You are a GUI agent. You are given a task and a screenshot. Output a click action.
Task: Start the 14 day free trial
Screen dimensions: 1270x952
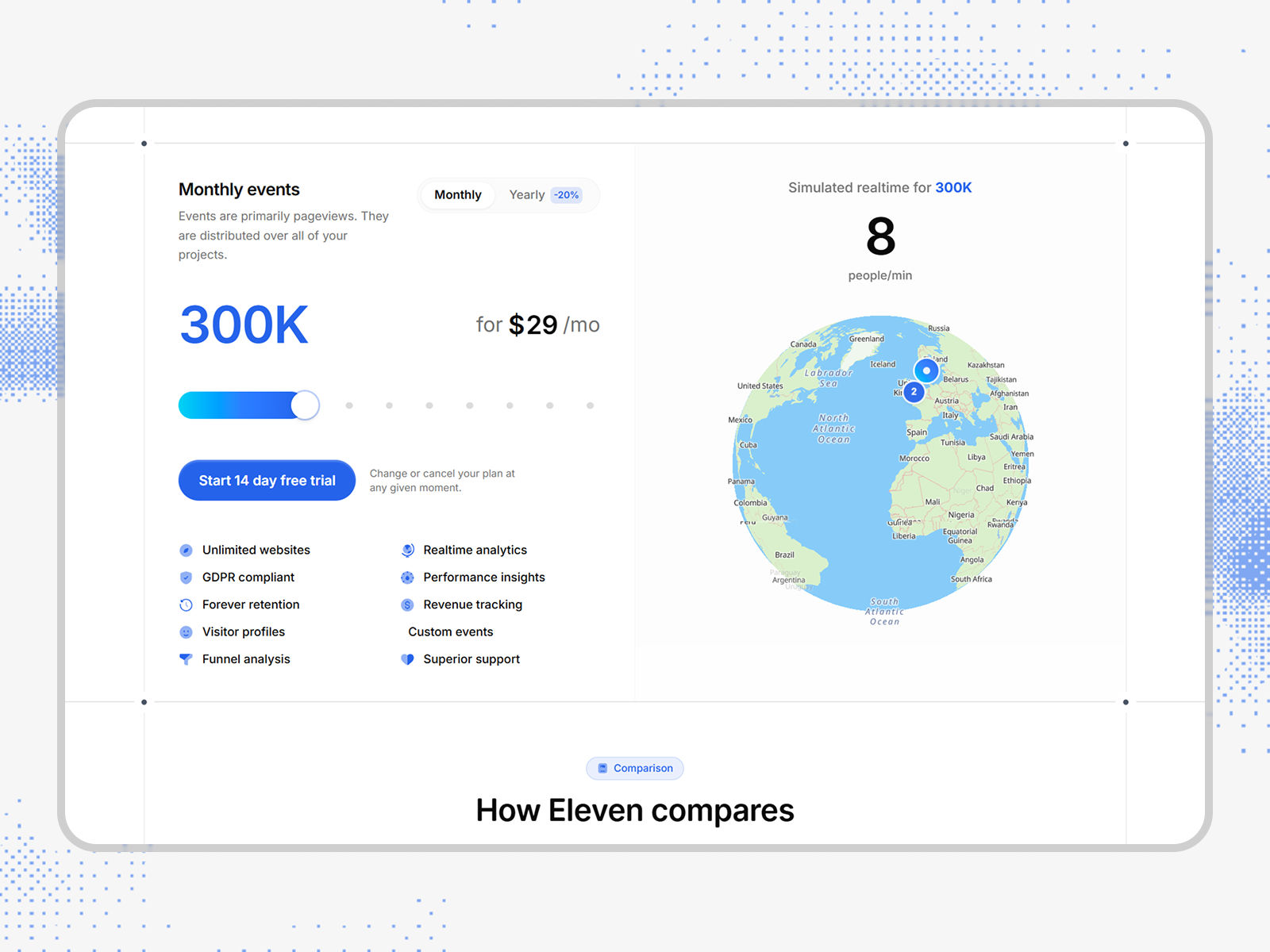(x=267, y=481)
